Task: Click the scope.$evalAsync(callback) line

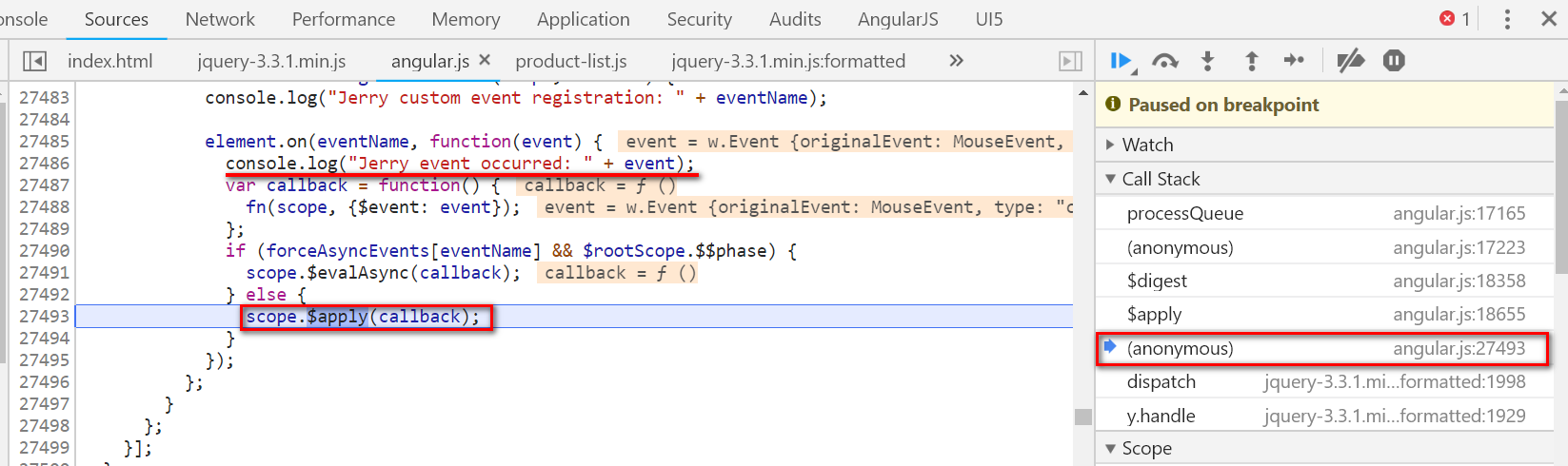Action: pos(383,273)
